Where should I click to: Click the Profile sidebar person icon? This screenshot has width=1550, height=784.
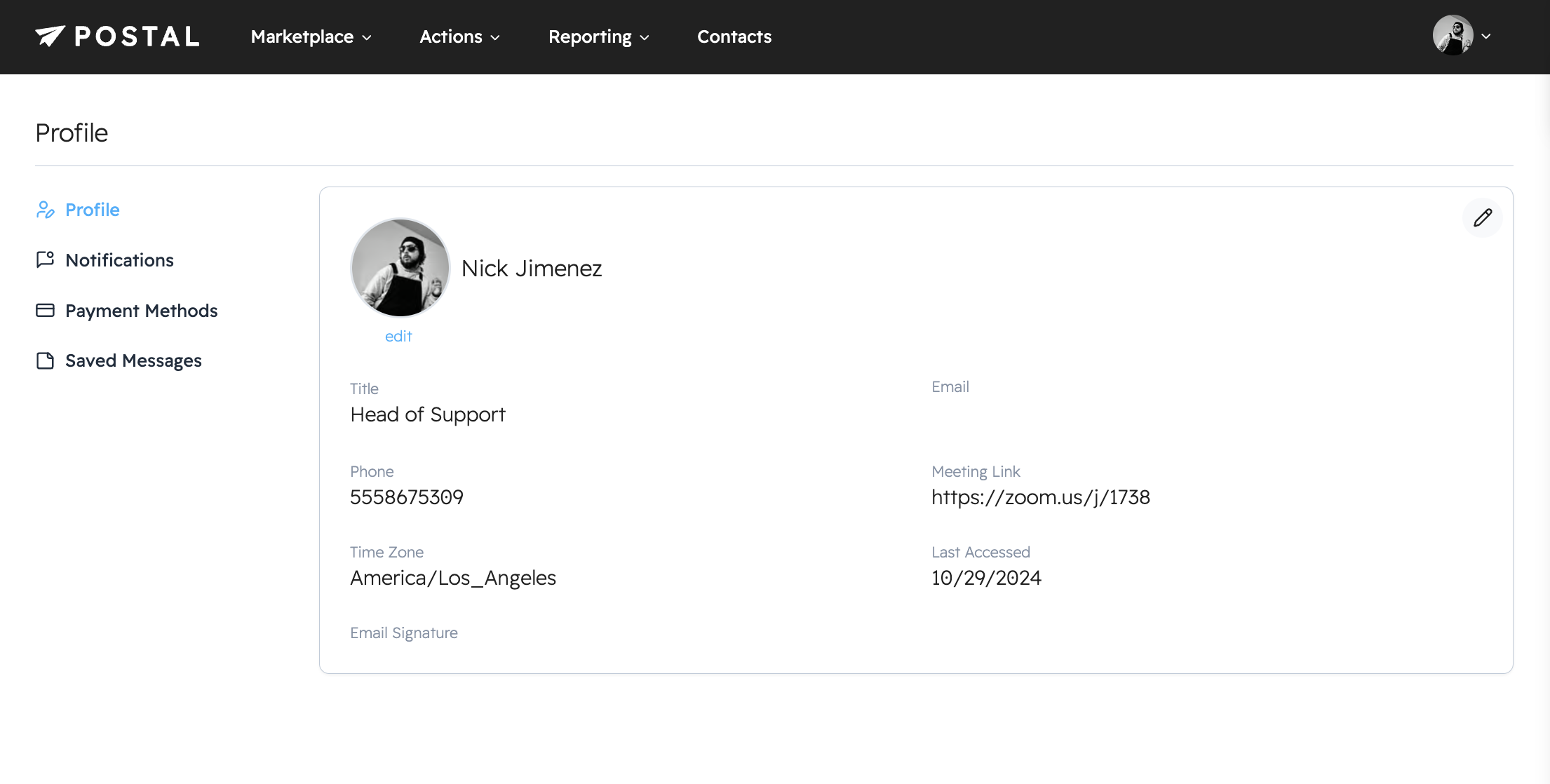point(45,210)
